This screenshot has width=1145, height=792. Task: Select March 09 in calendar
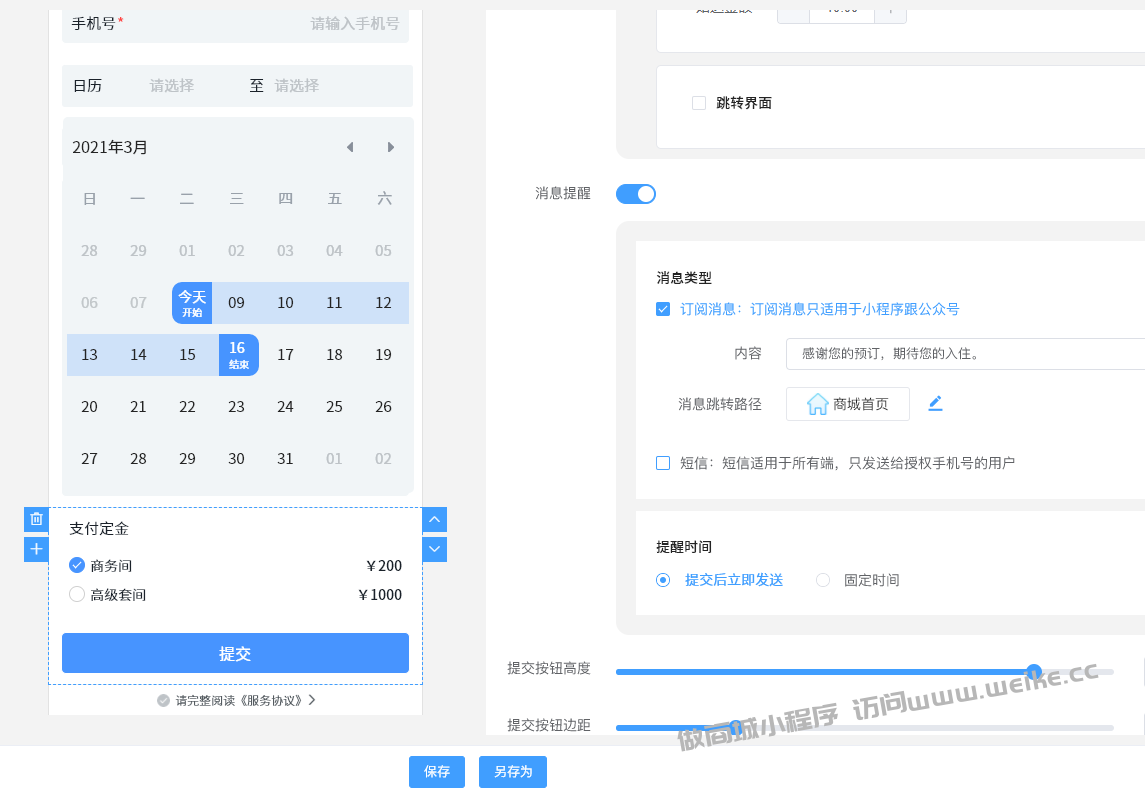pyautogui.click(x=236, y=303)
